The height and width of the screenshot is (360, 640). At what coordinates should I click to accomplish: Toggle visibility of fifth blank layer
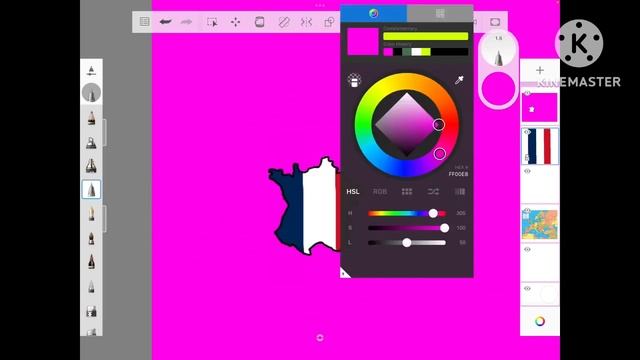pos(527,249)
